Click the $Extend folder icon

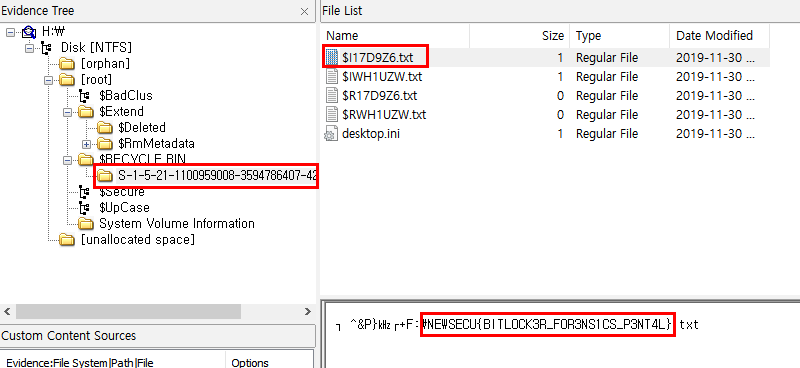click(85, 112)
